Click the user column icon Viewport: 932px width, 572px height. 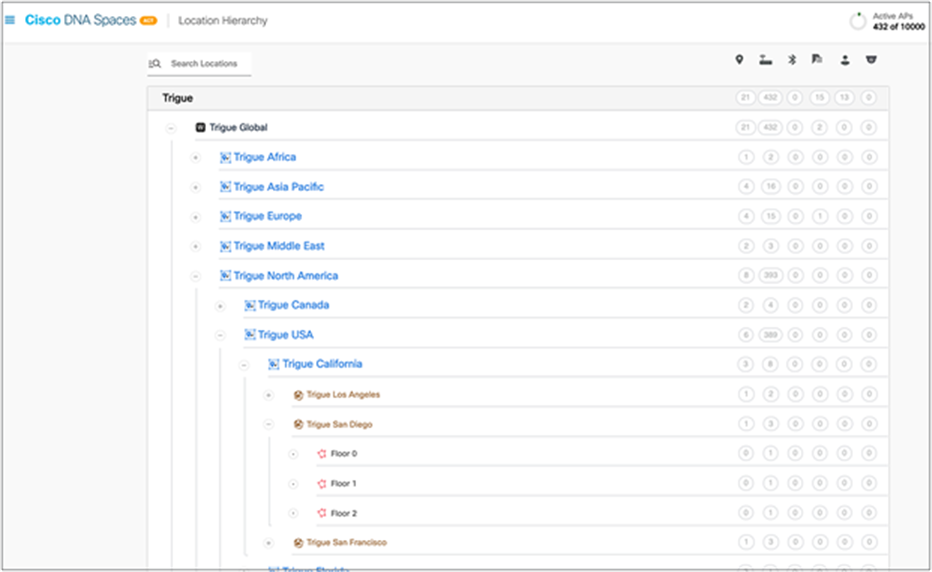click(x=845, y=59)
